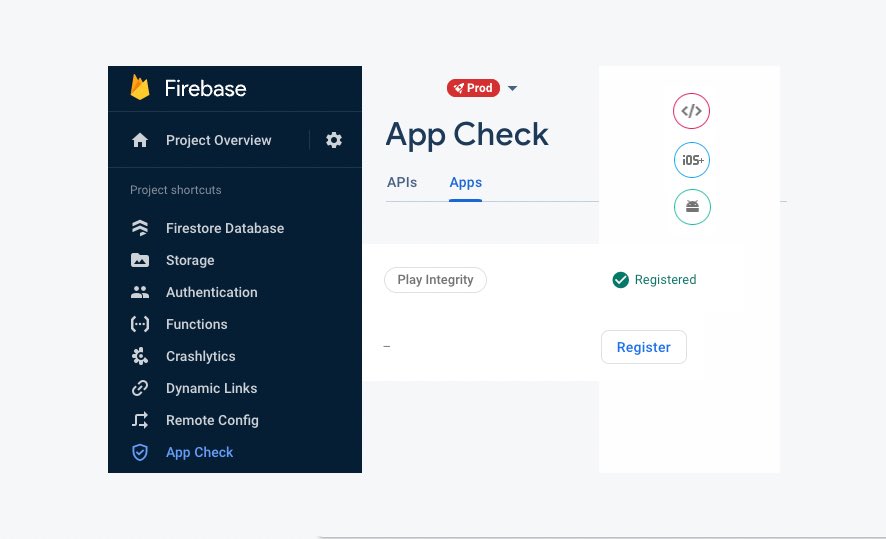
Task: Click the Storage folder icon
Action: (x=140, y=260)
